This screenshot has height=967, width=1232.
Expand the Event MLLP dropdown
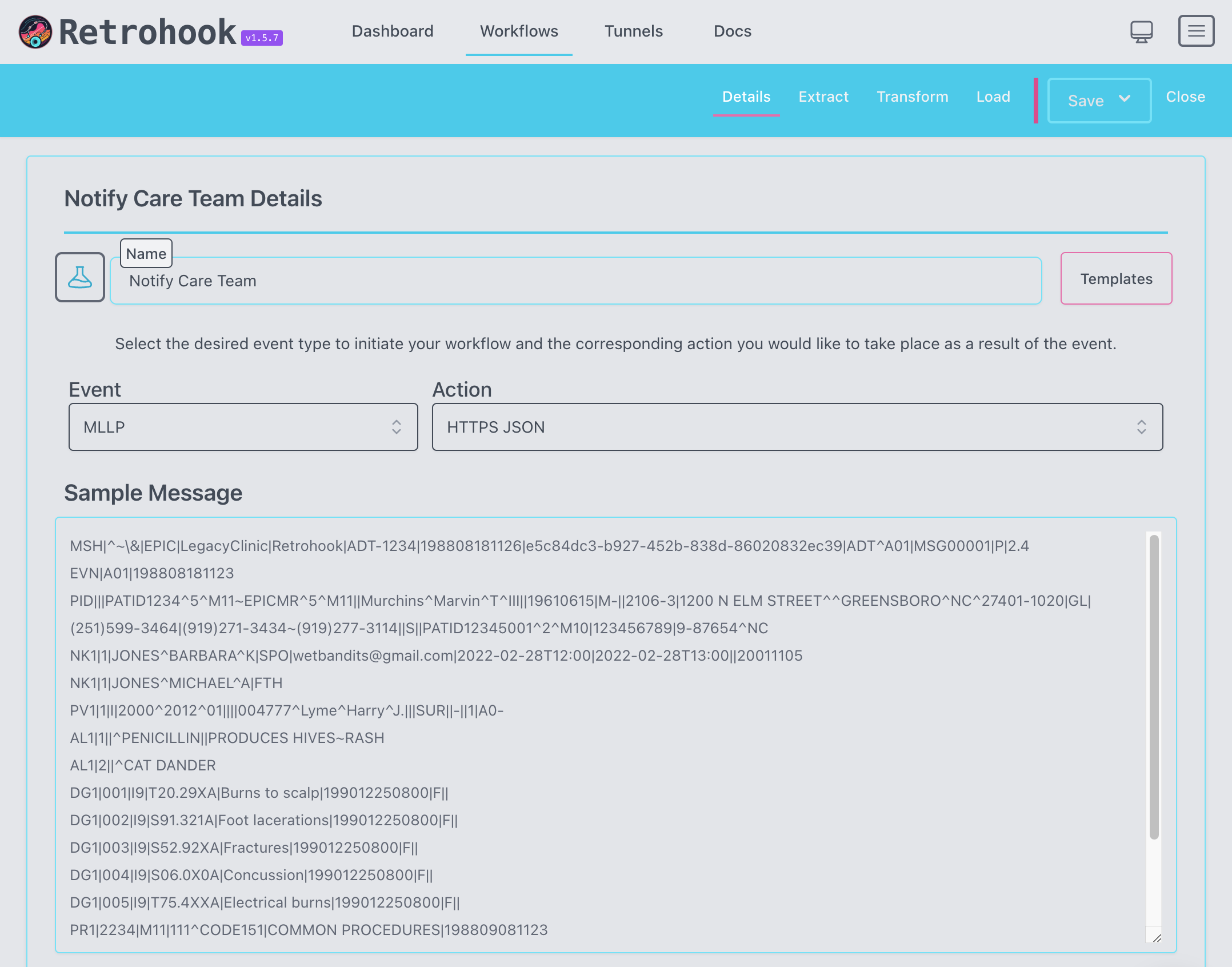[x=243, y=427]
